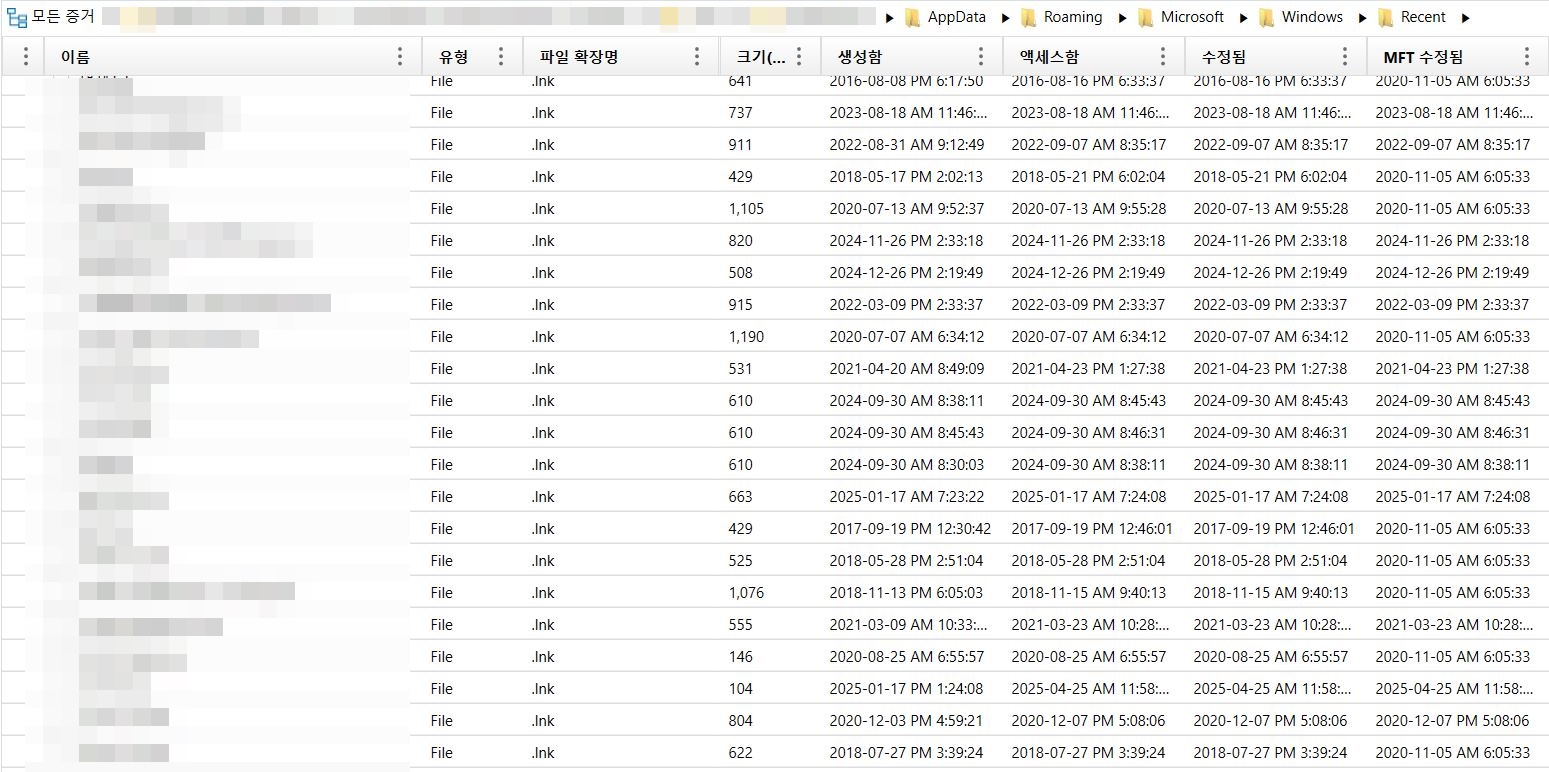Select created date 2025-01-17 PM 1:24:08
The height and width of the screenshot is (772, 1549).
(x=906, y=689)
